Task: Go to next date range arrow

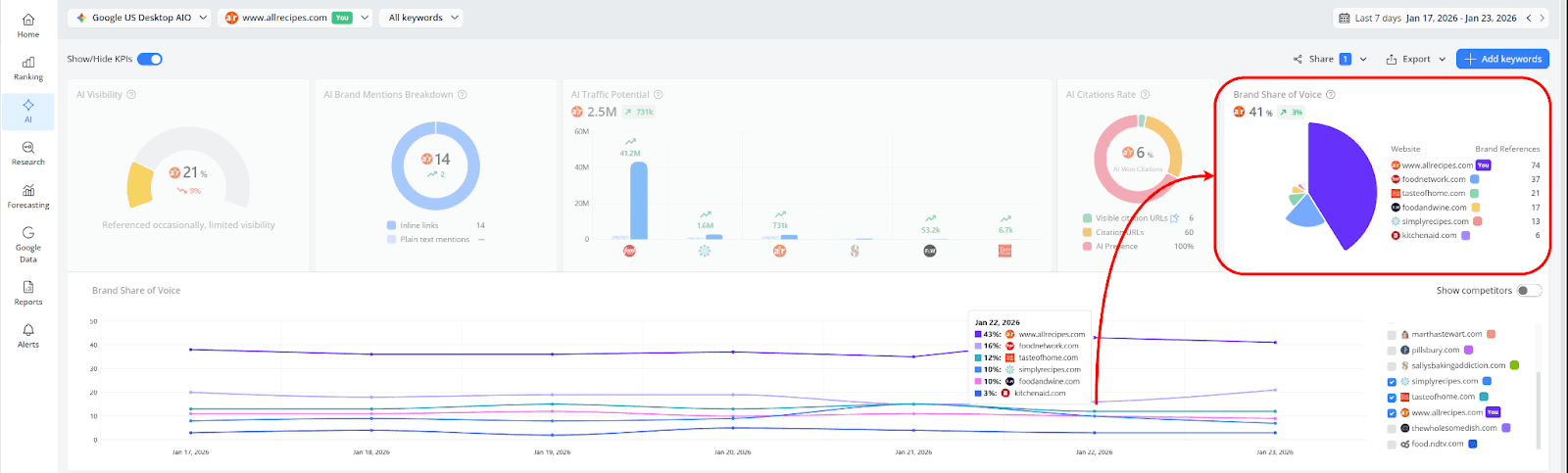Action: click(1542, 18)
